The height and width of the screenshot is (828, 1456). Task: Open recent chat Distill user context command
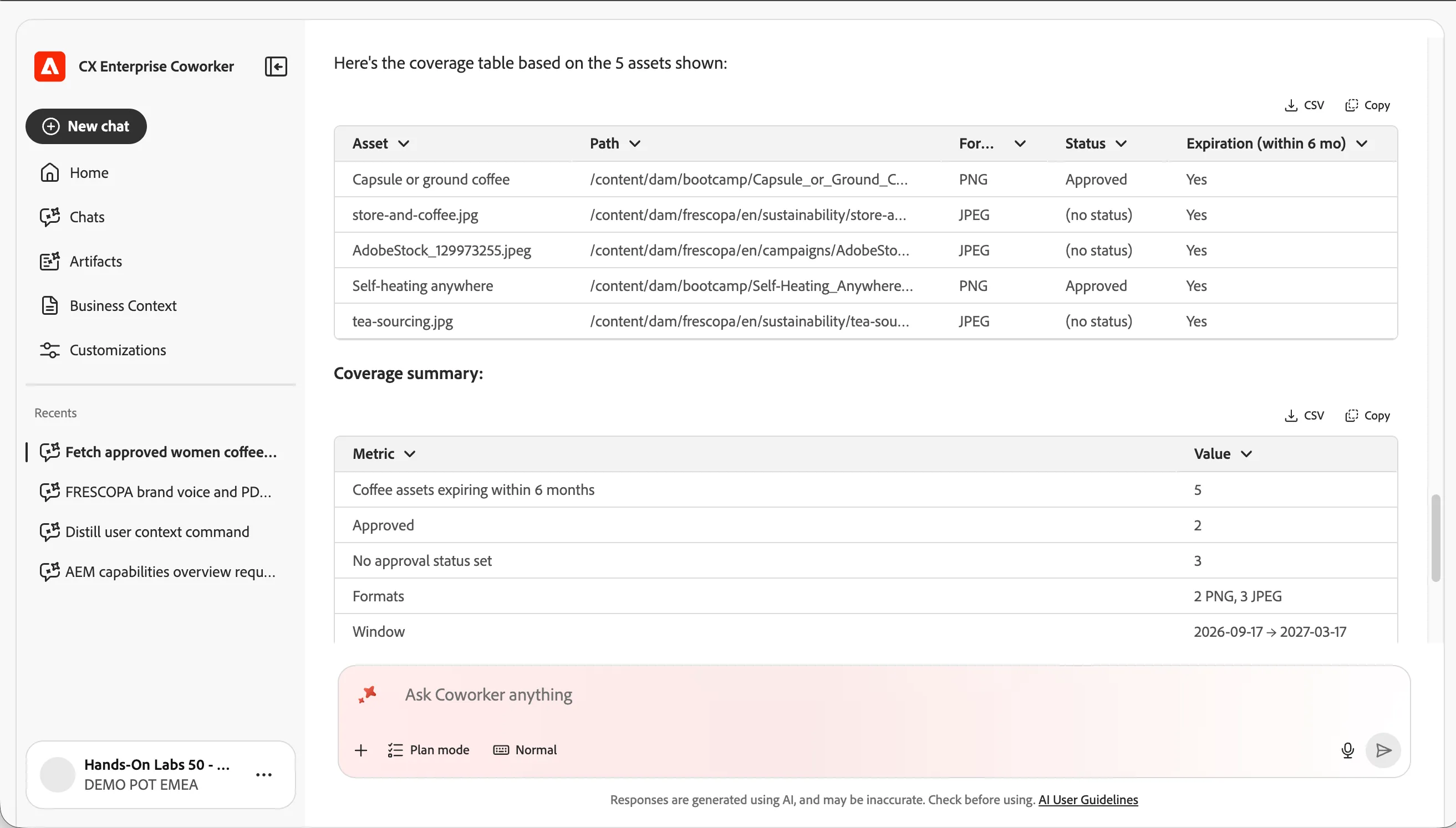(145, 531)
